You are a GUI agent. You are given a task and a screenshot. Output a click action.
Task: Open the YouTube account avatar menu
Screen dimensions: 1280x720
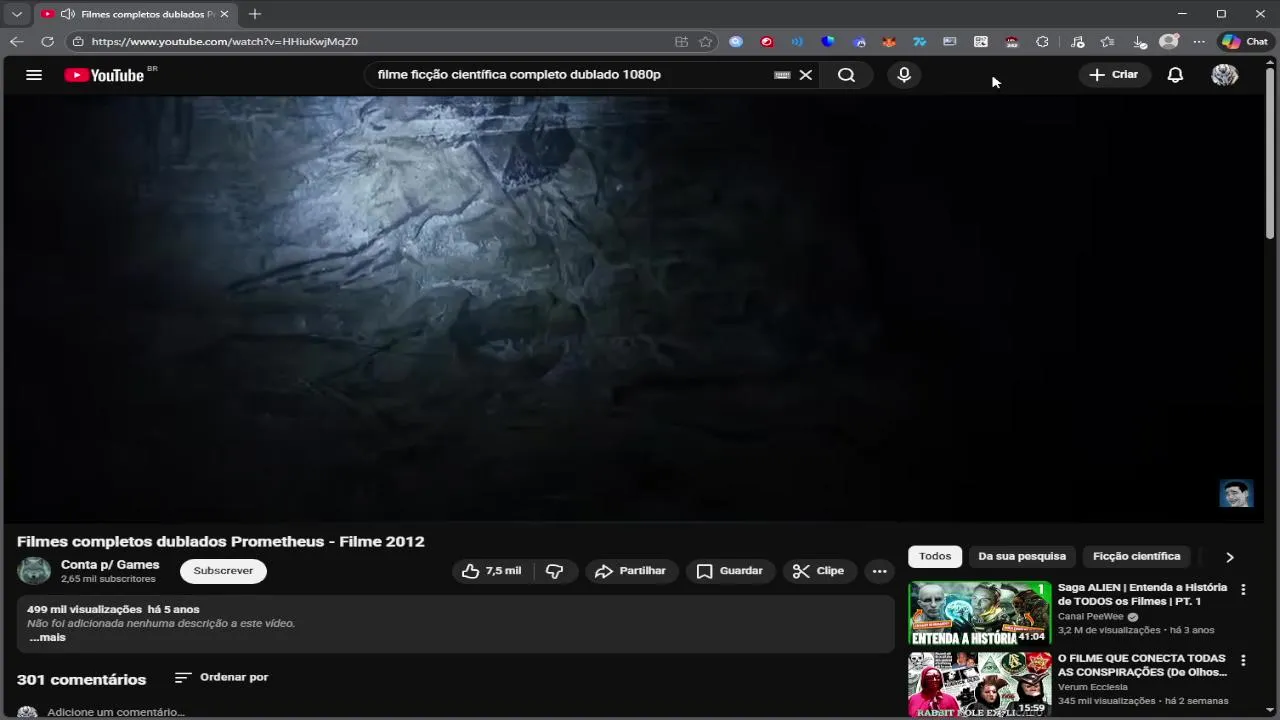click(x=1225, y=75)
